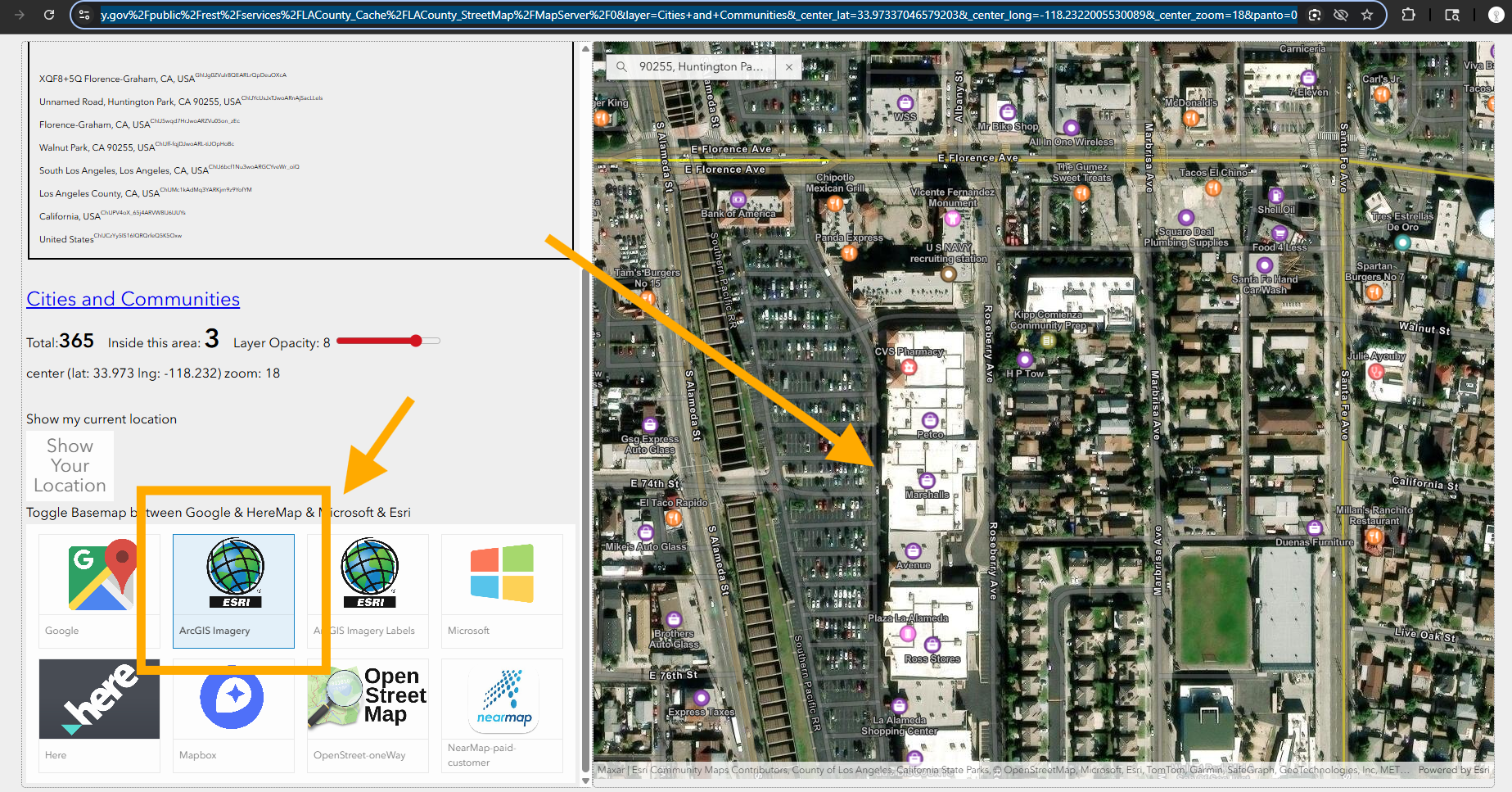Click the Bank of America map marker
The width and height of the screenshot is (1512, 792).
coord(738,199)
